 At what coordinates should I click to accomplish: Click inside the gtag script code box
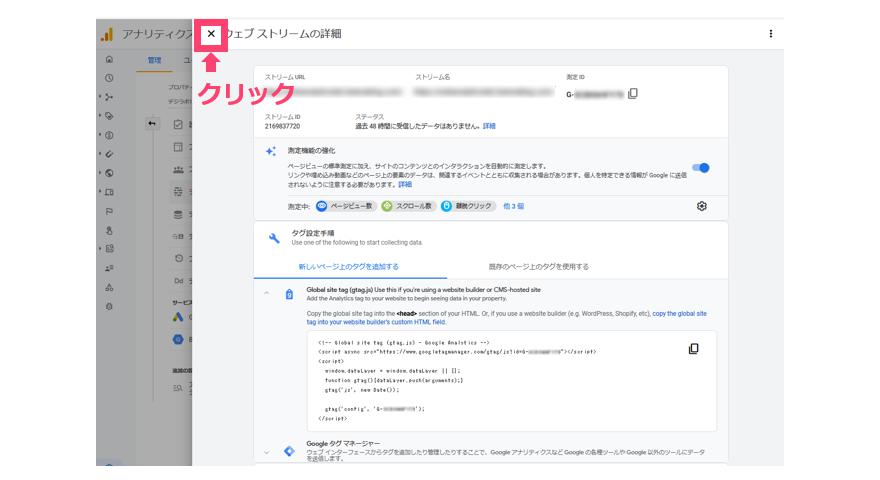click(511, 381)
